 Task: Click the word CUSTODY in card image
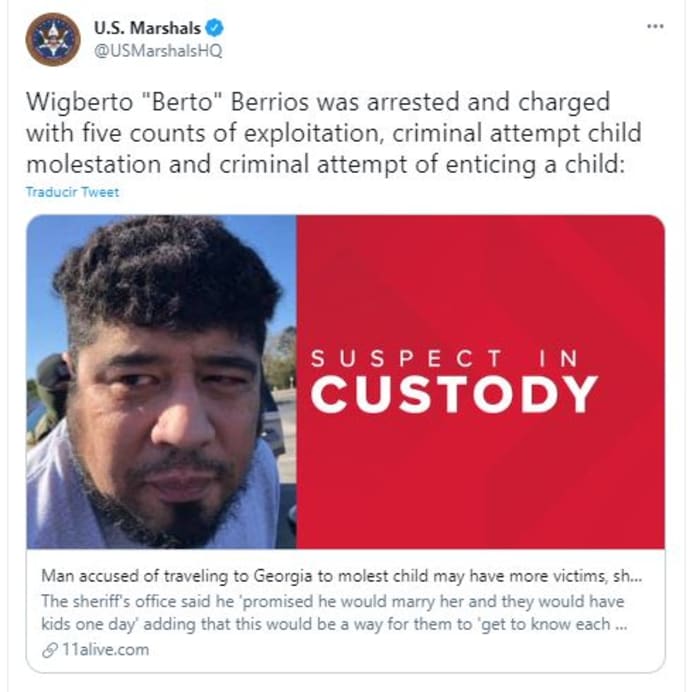point(454,395)
